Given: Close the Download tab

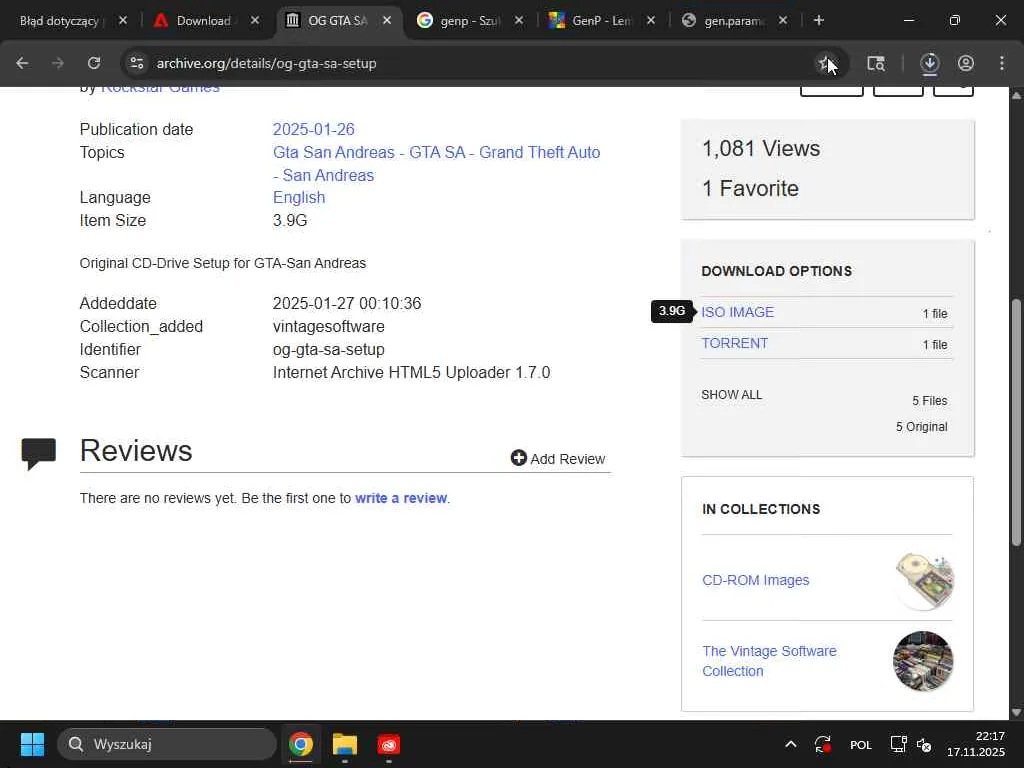Looking at the screenshot, I should tap(255, 21).
